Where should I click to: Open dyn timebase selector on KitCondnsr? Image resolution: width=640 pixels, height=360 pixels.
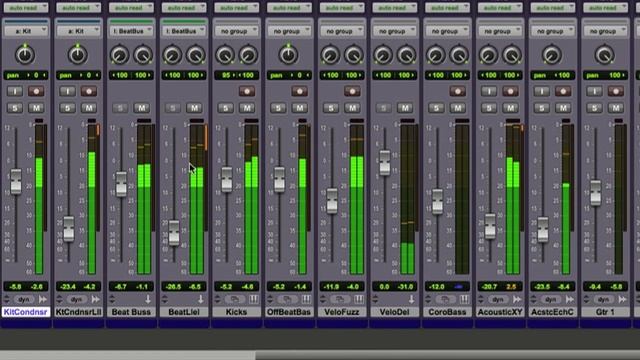[x=24, y=299]
